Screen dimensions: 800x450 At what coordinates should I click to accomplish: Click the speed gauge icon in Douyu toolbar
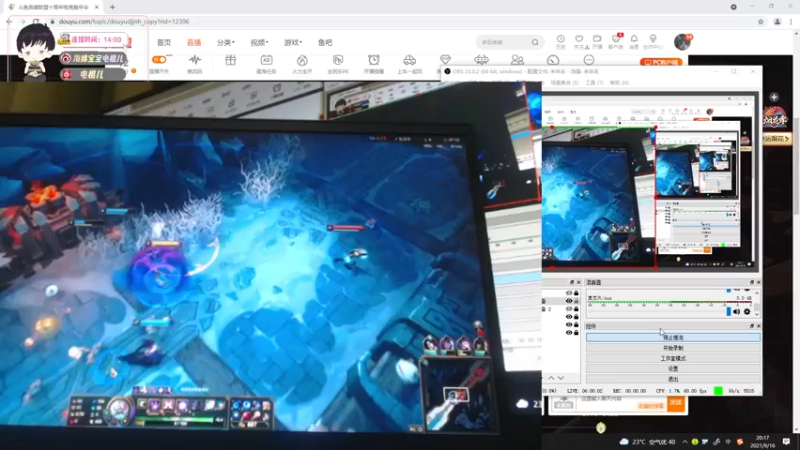pos(553,60)
